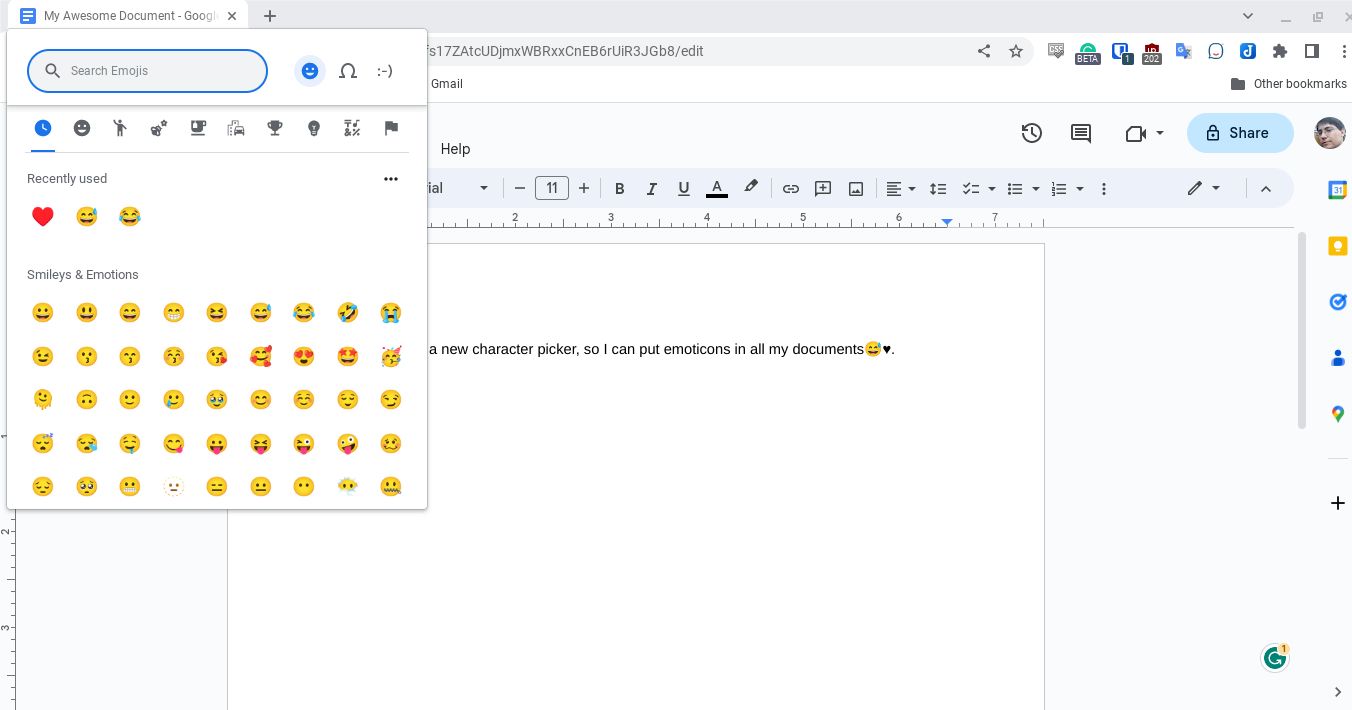Open Google Calendar from the sidebar
This screenshot has width=1352, height=710.
pyautogui.click(x=1338, y=189)
